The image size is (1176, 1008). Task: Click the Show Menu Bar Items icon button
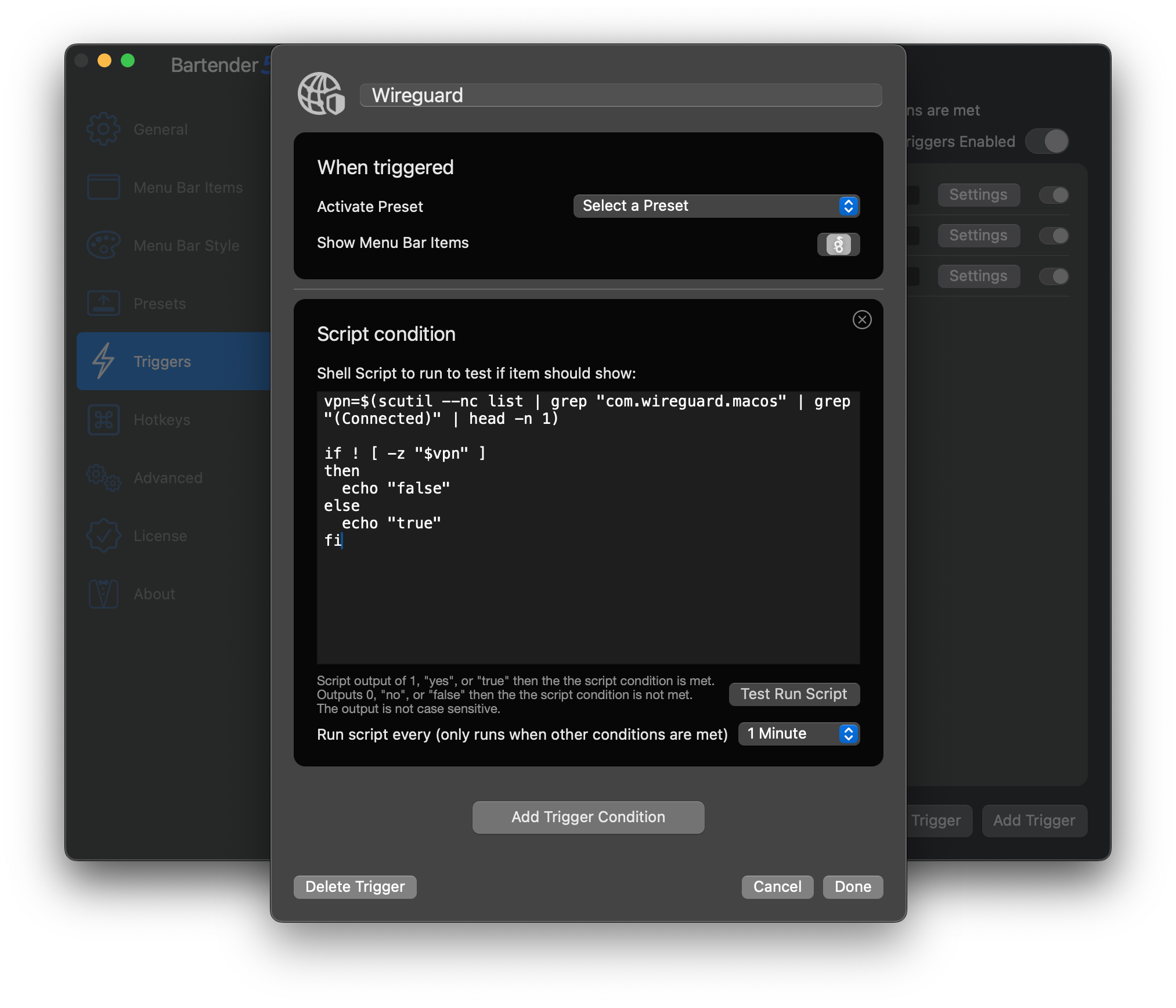[838, 244]
